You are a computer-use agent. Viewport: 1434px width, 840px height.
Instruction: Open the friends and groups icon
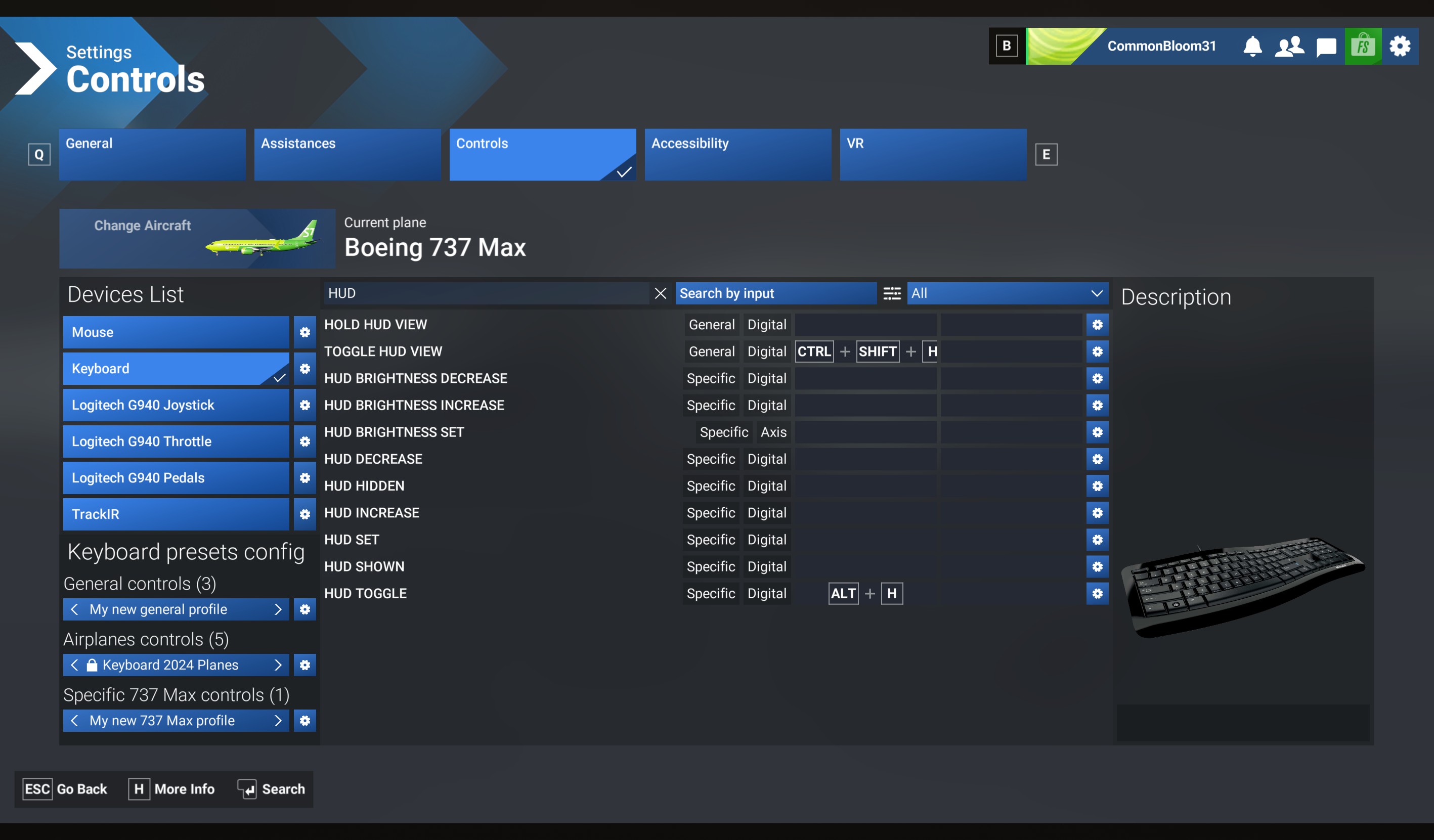tap(1289, 46)
